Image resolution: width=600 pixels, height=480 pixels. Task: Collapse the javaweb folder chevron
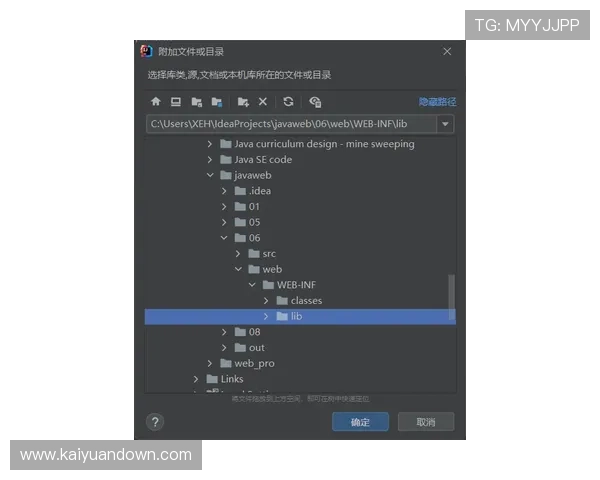point(210,175)
